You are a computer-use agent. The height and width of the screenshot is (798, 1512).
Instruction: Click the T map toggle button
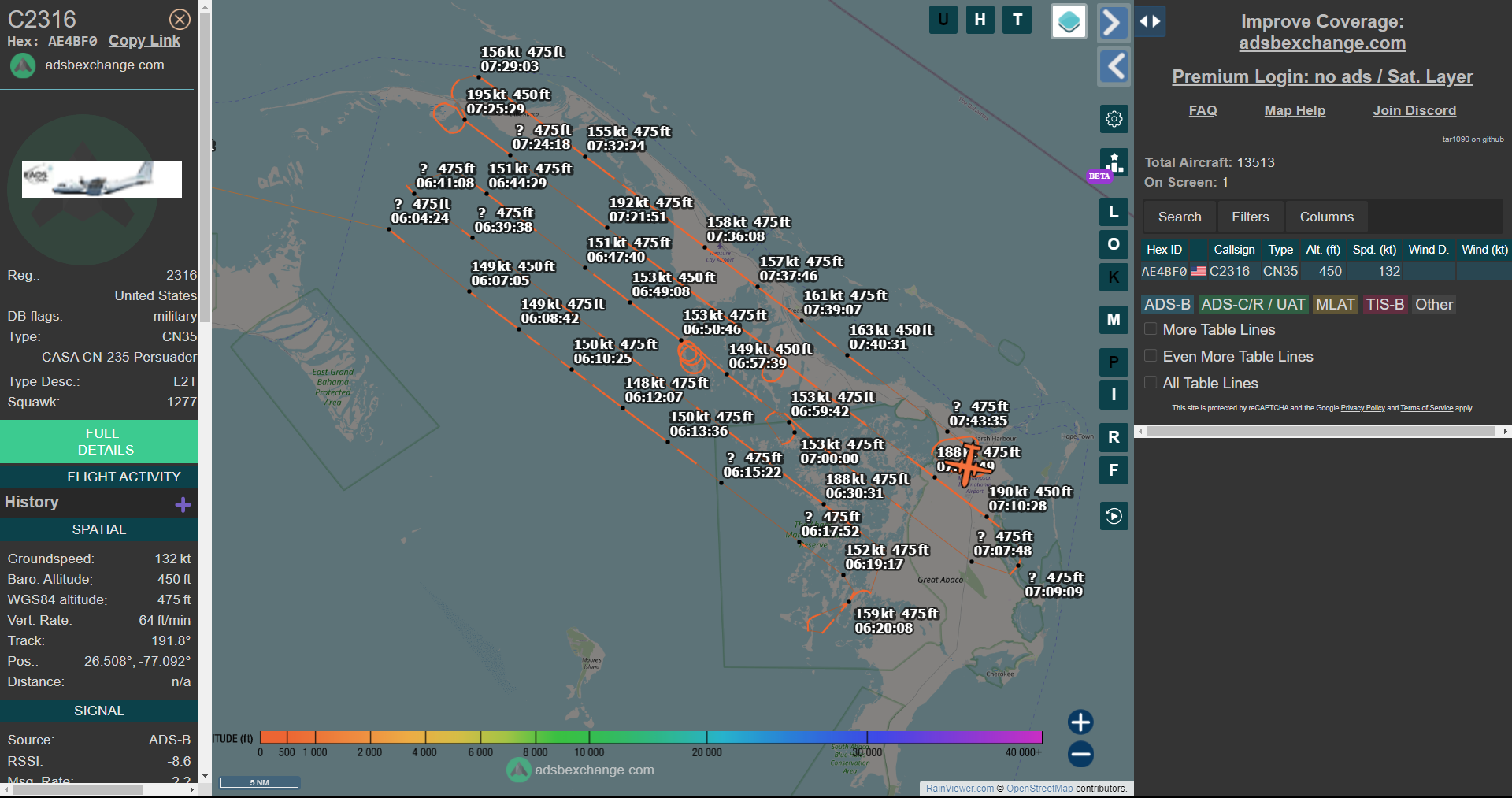click(1017, 20)
